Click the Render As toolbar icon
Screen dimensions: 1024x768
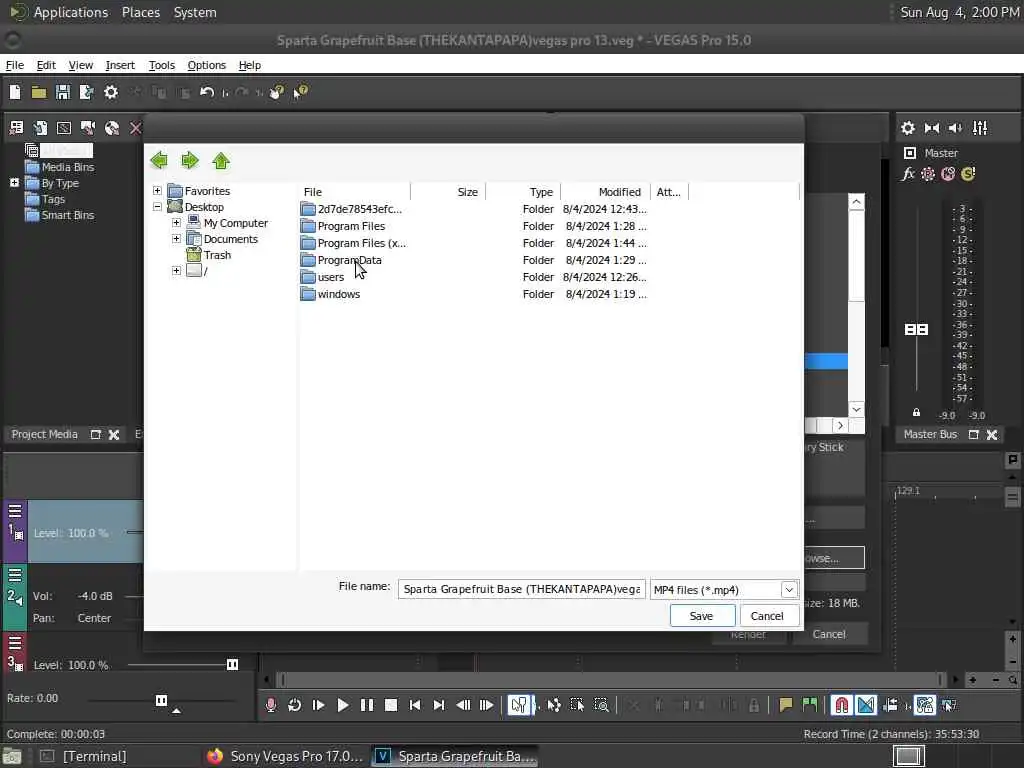[x=86, y=92]
